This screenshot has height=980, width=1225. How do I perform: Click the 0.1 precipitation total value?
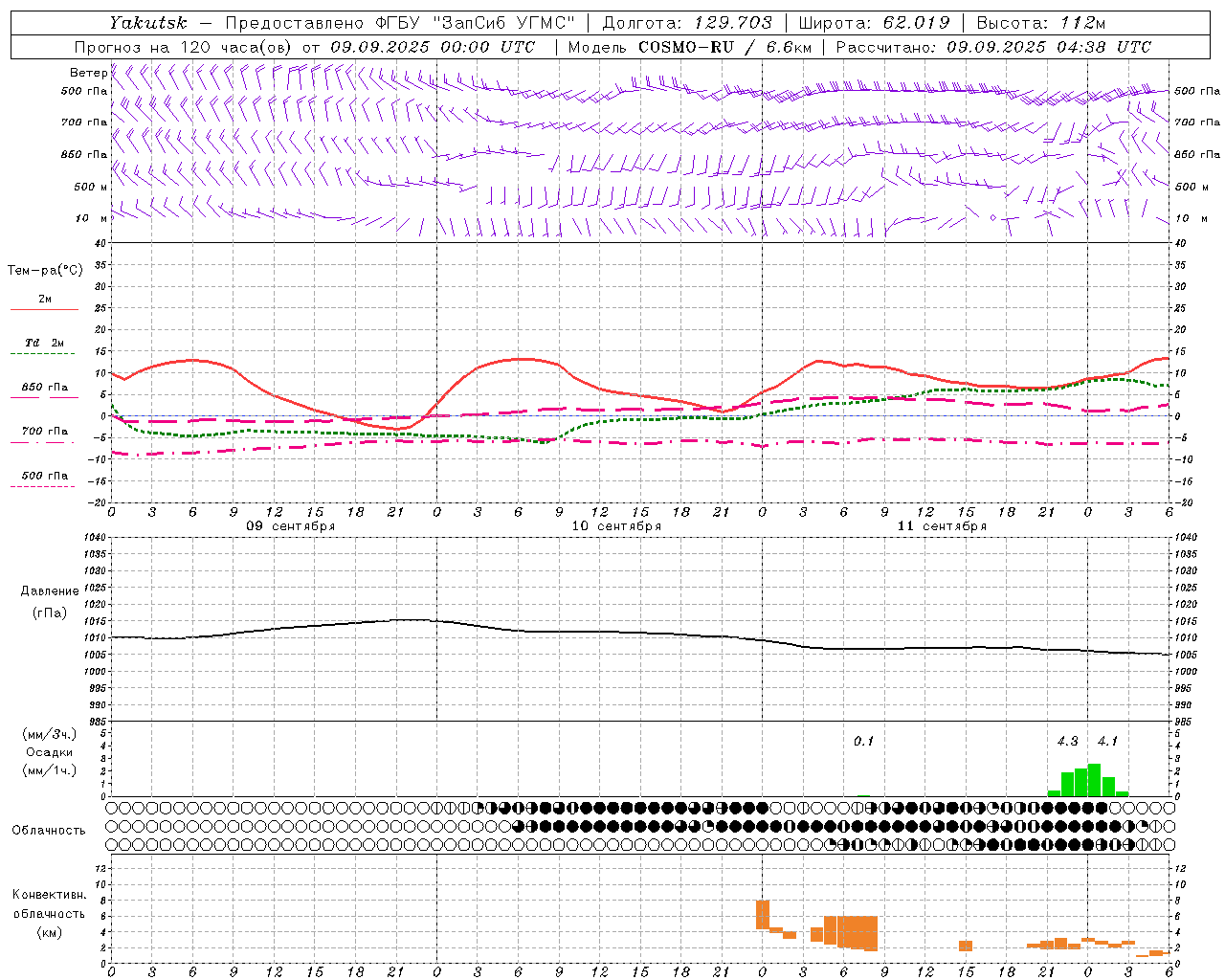864,742
